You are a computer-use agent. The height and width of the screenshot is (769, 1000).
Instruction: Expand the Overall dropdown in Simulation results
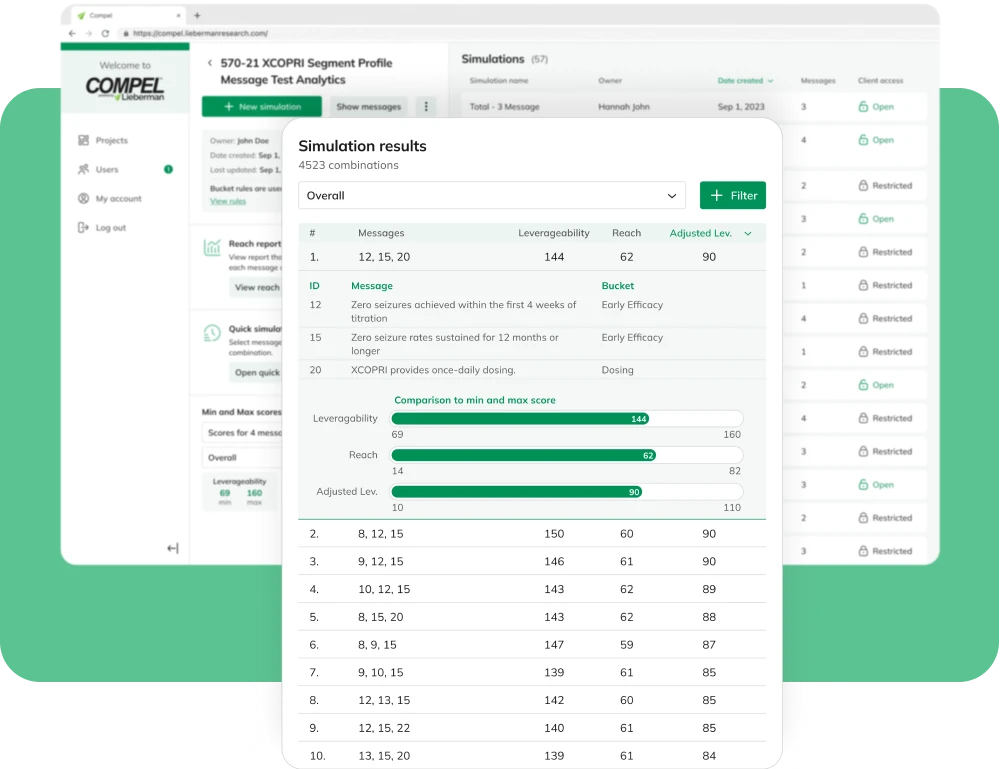coord(492,195)
